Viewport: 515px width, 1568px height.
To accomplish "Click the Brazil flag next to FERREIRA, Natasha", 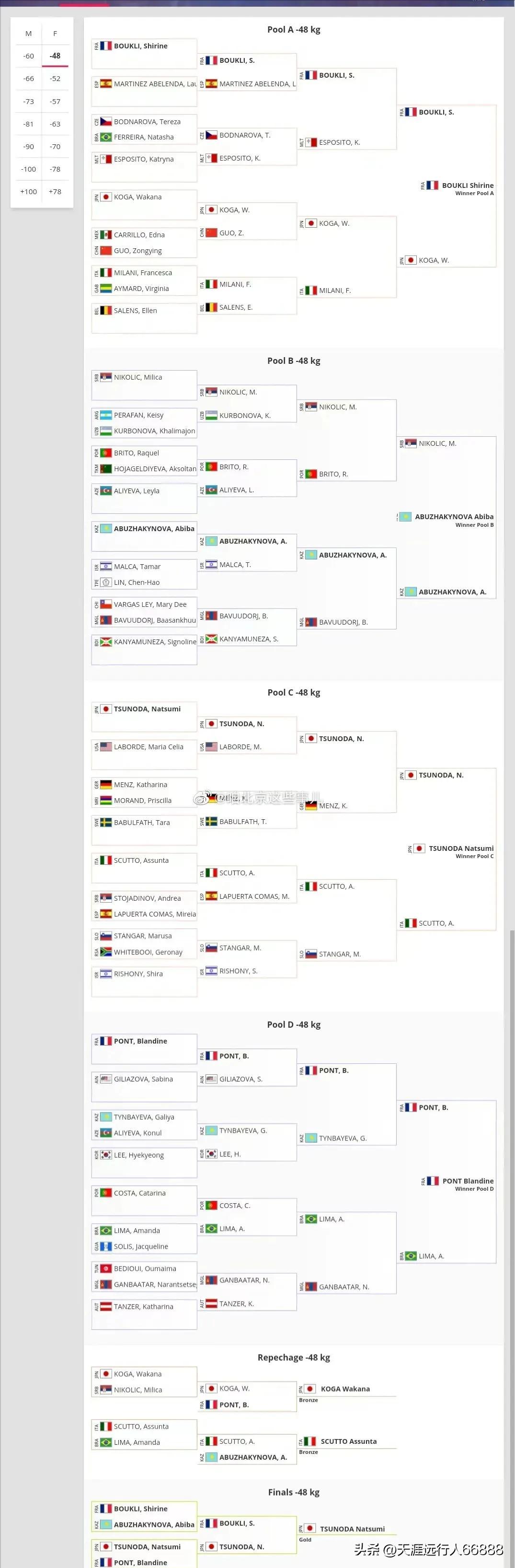I will (106, 137).
